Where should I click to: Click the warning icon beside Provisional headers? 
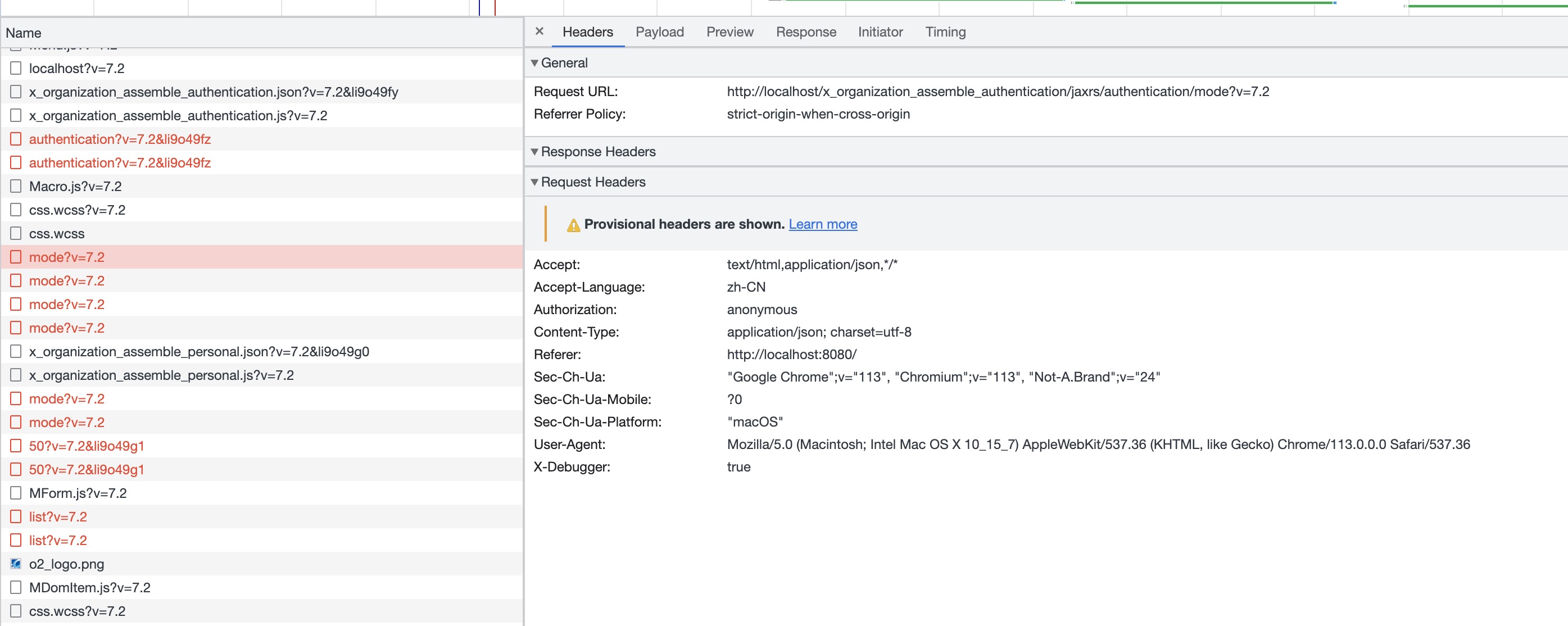point(573,225)
